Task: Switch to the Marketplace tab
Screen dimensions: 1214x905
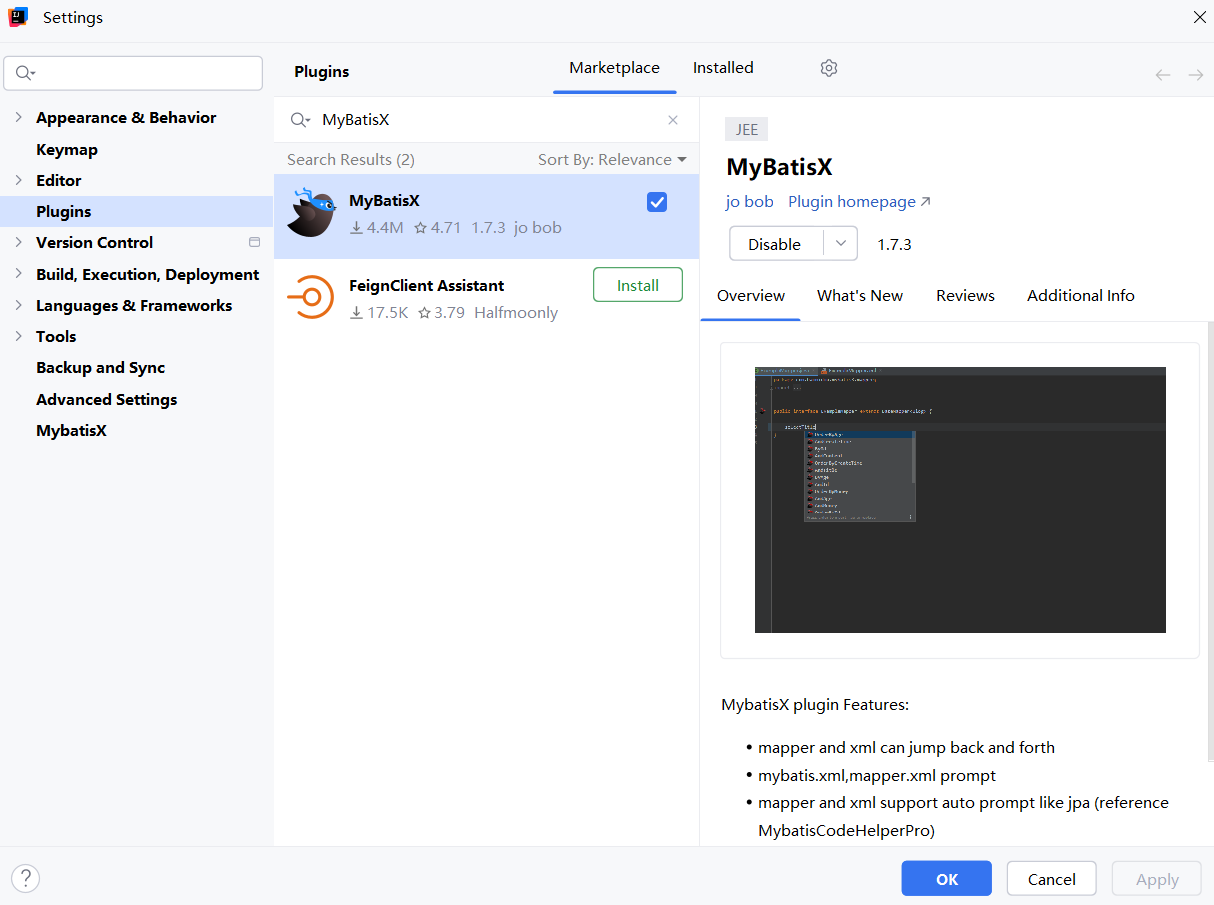Action: (614, 68)
